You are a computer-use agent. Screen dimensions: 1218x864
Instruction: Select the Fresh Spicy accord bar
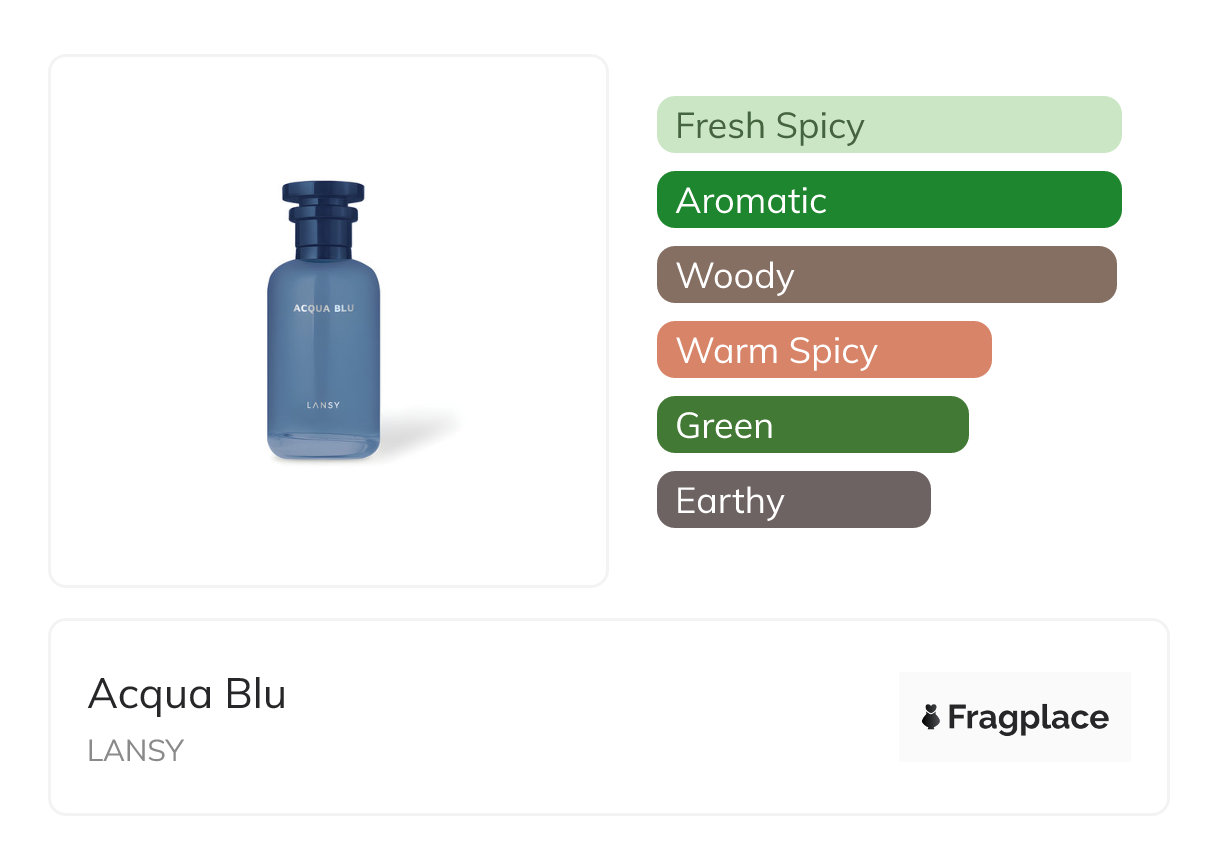888,125
